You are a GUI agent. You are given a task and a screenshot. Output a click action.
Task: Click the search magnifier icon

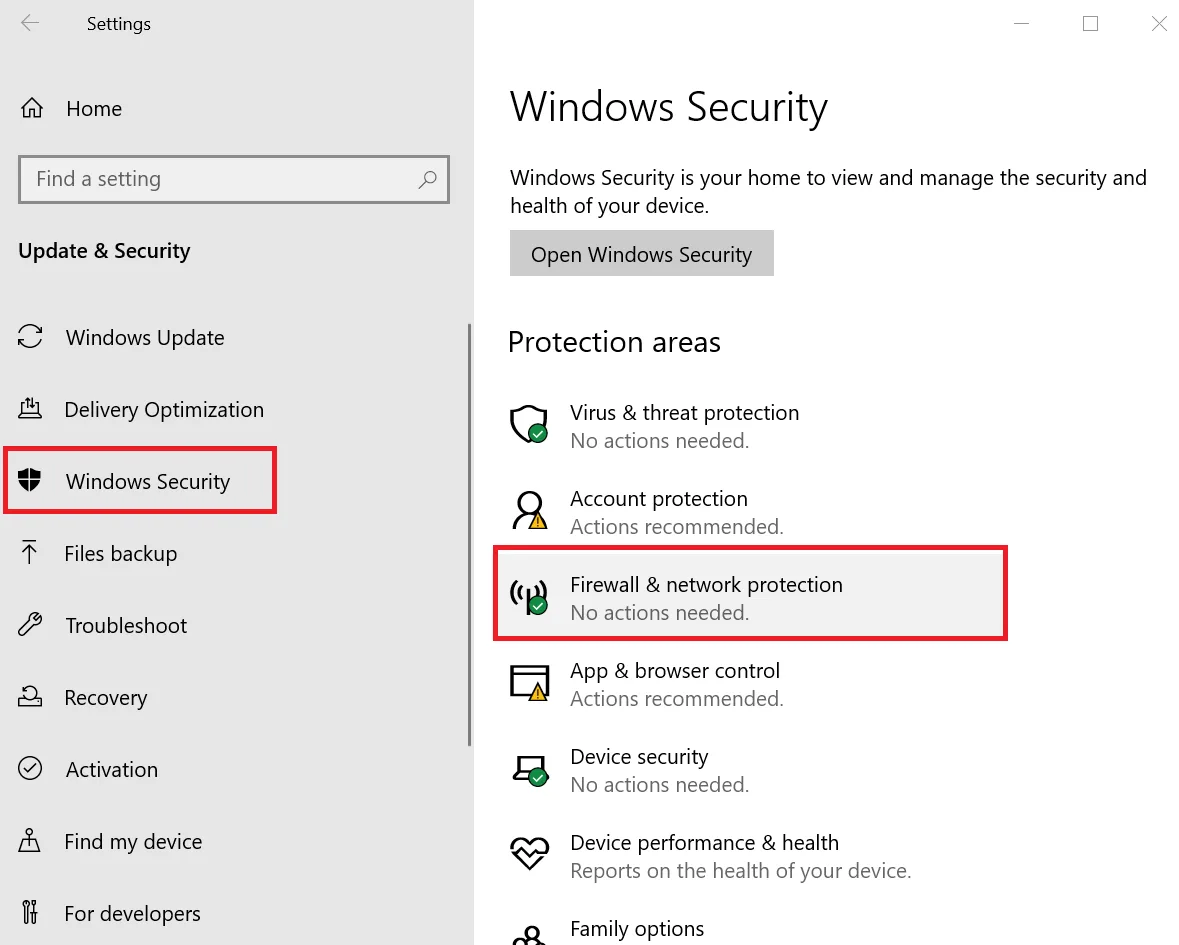(427, 179)
